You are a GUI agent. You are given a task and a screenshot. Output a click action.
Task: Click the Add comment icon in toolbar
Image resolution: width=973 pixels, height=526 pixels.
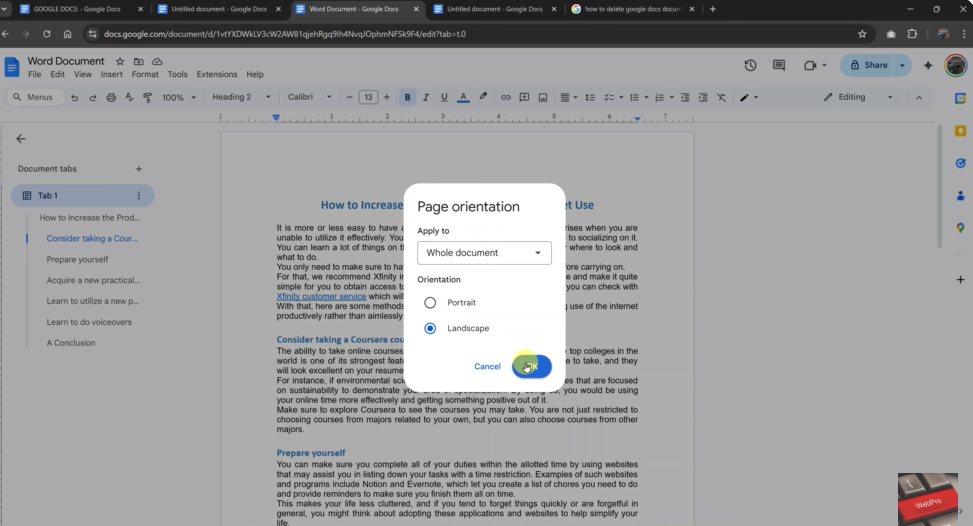coord(524,97)
